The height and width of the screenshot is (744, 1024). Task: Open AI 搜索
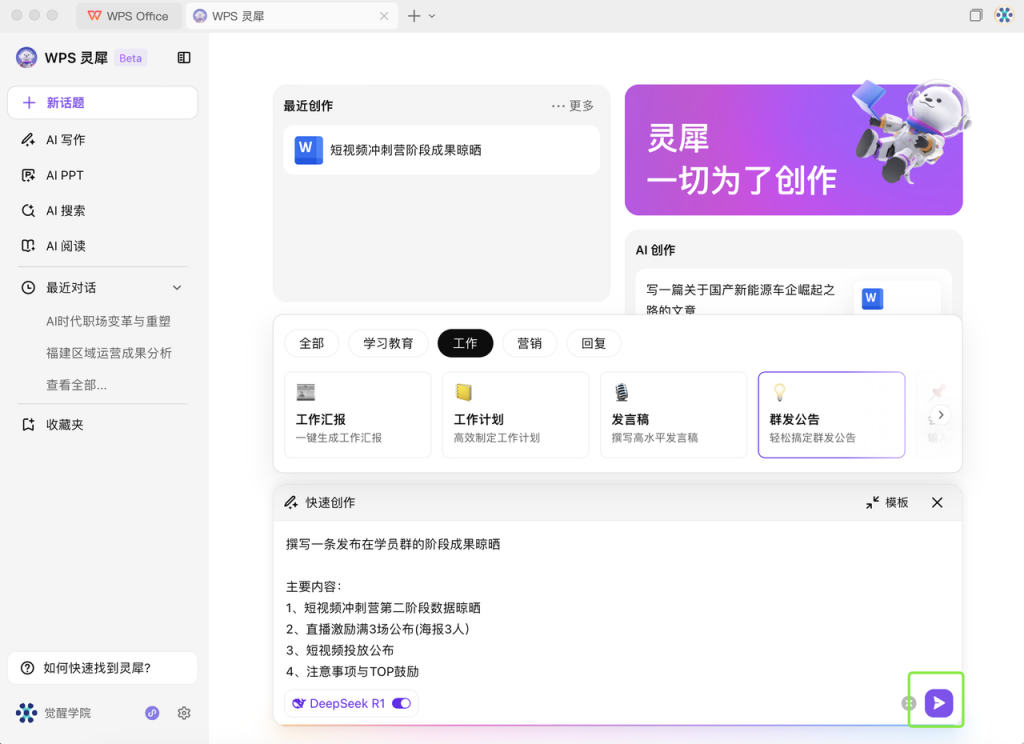[65, 210]
